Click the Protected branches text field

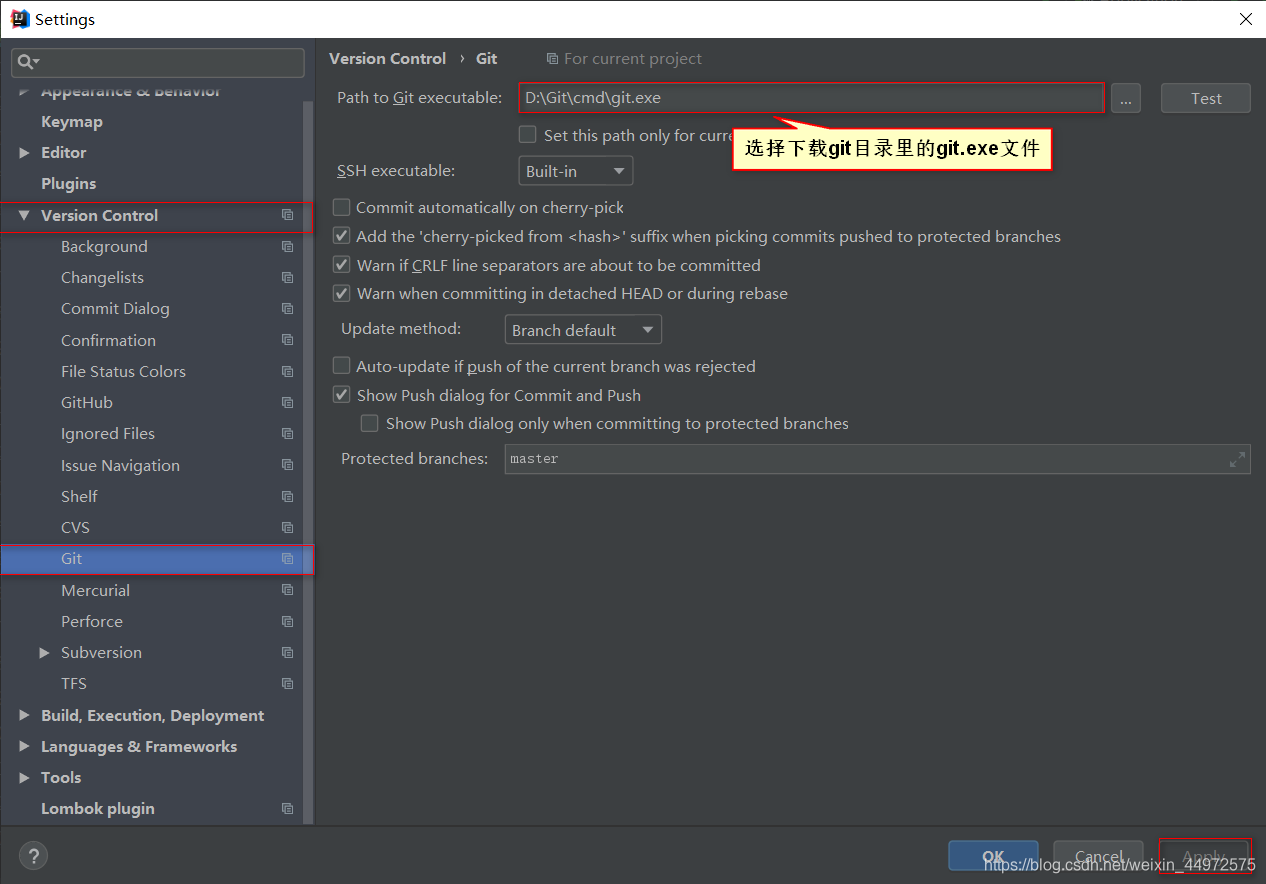pos(878,459)
